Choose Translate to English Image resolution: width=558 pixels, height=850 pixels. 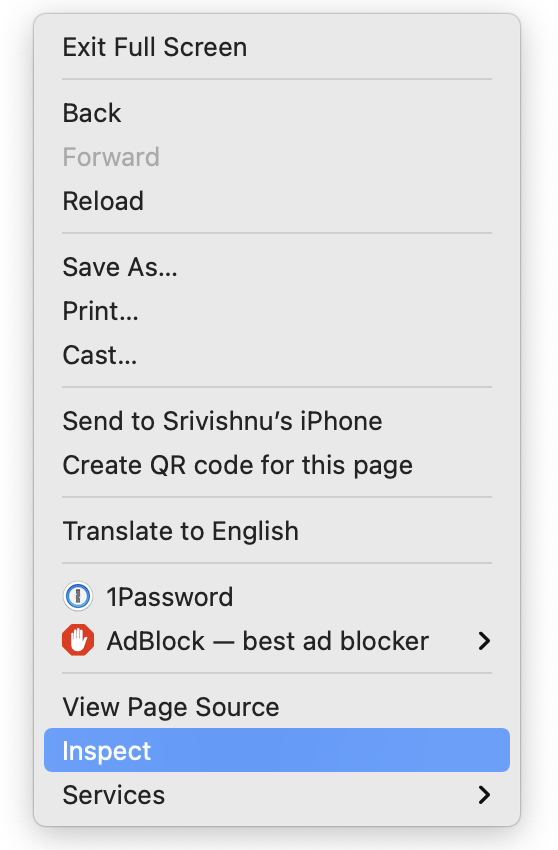click(x=277, y=531)
